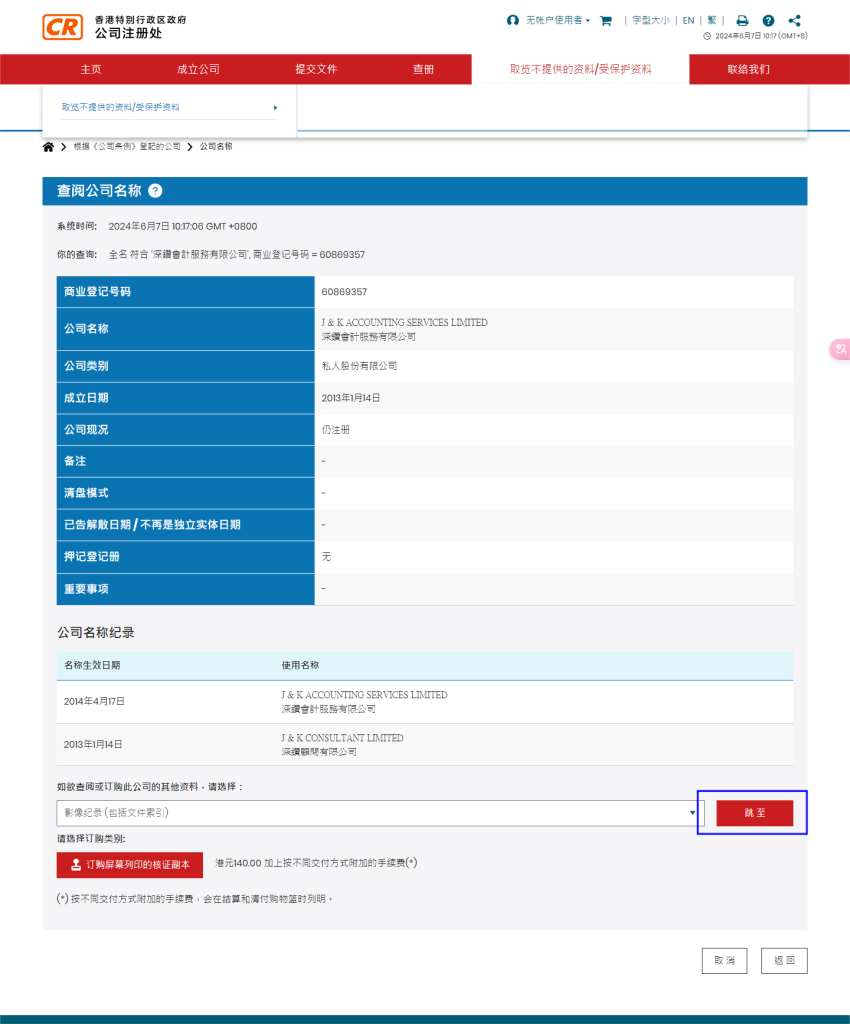Click the home icon in breadcrumb
Viewport: 850px width, 1024px height.
click(x=48, y=147)
